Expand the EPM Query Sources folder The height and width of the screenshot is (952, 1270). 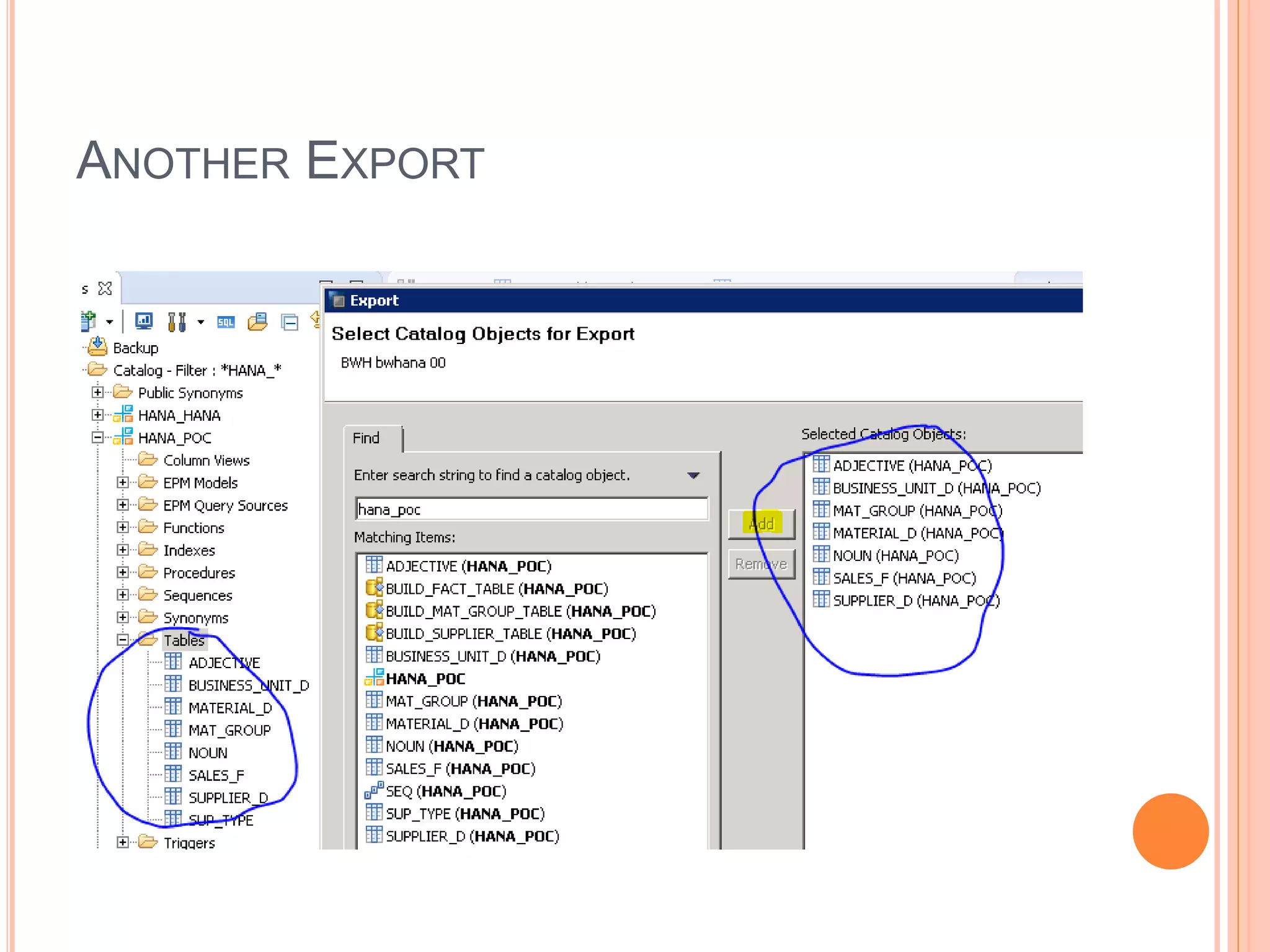(x=123, y=505)
